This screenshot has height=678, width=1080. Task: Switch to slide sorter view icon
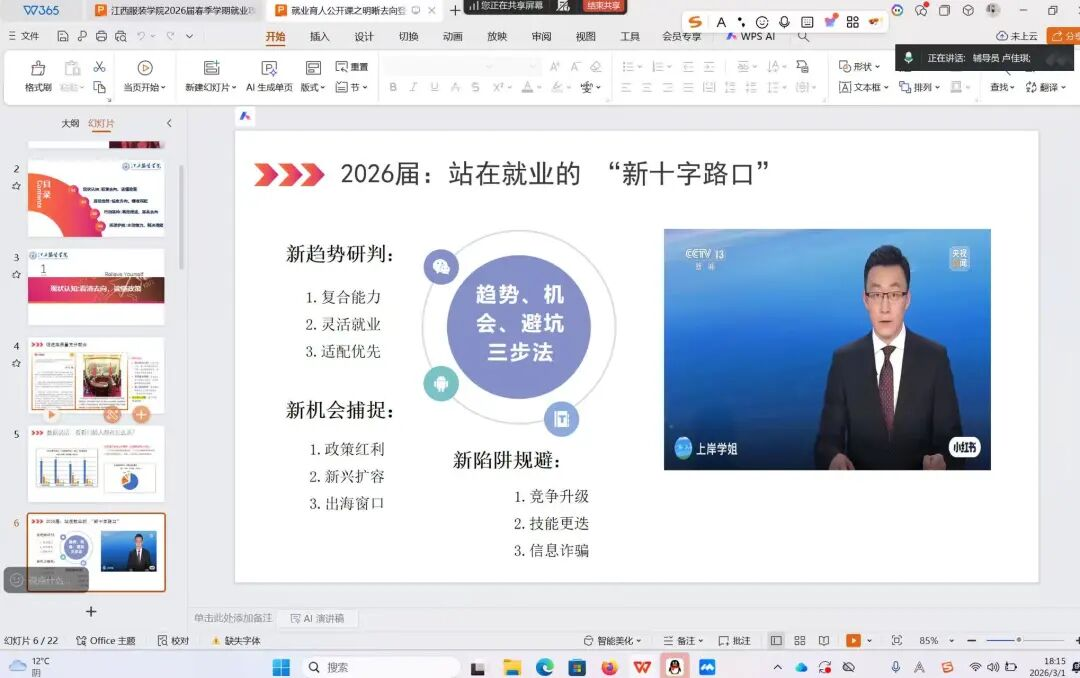(x=800, y=640)
